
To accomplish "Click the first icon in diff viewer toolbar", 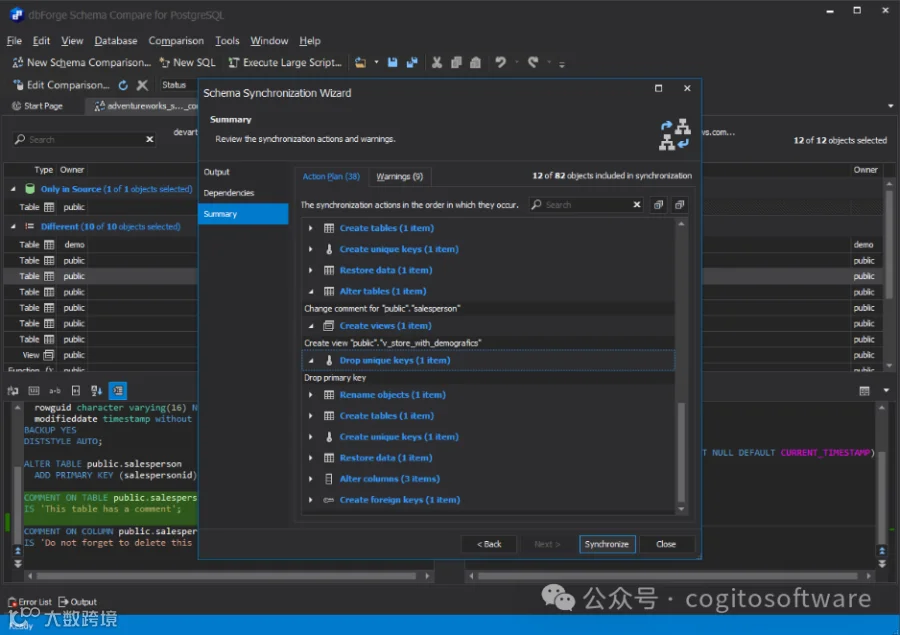I will click(13, 391).
